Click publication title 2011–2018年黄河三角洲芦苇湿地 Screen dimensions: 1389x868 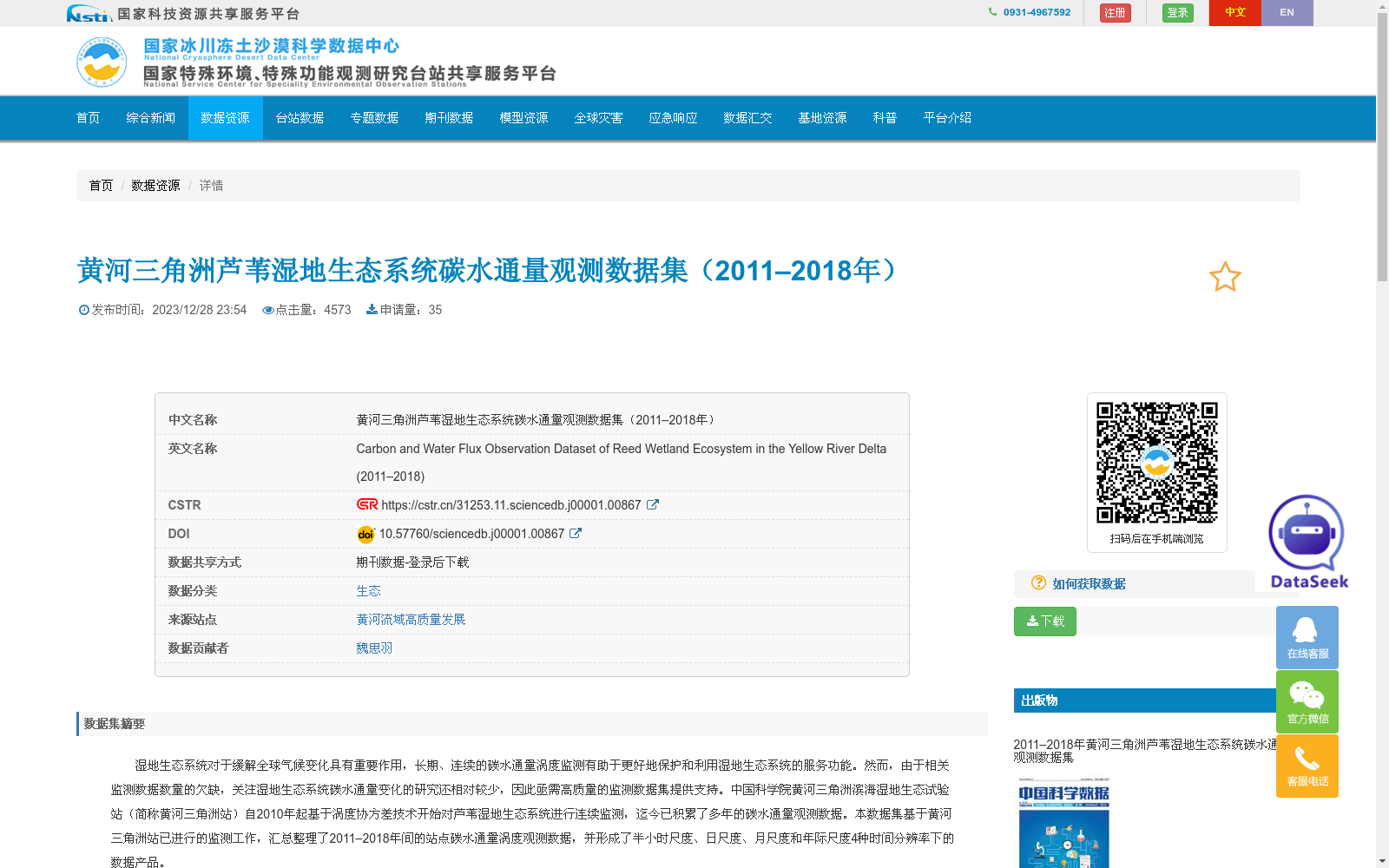[x=1145, y=751]
